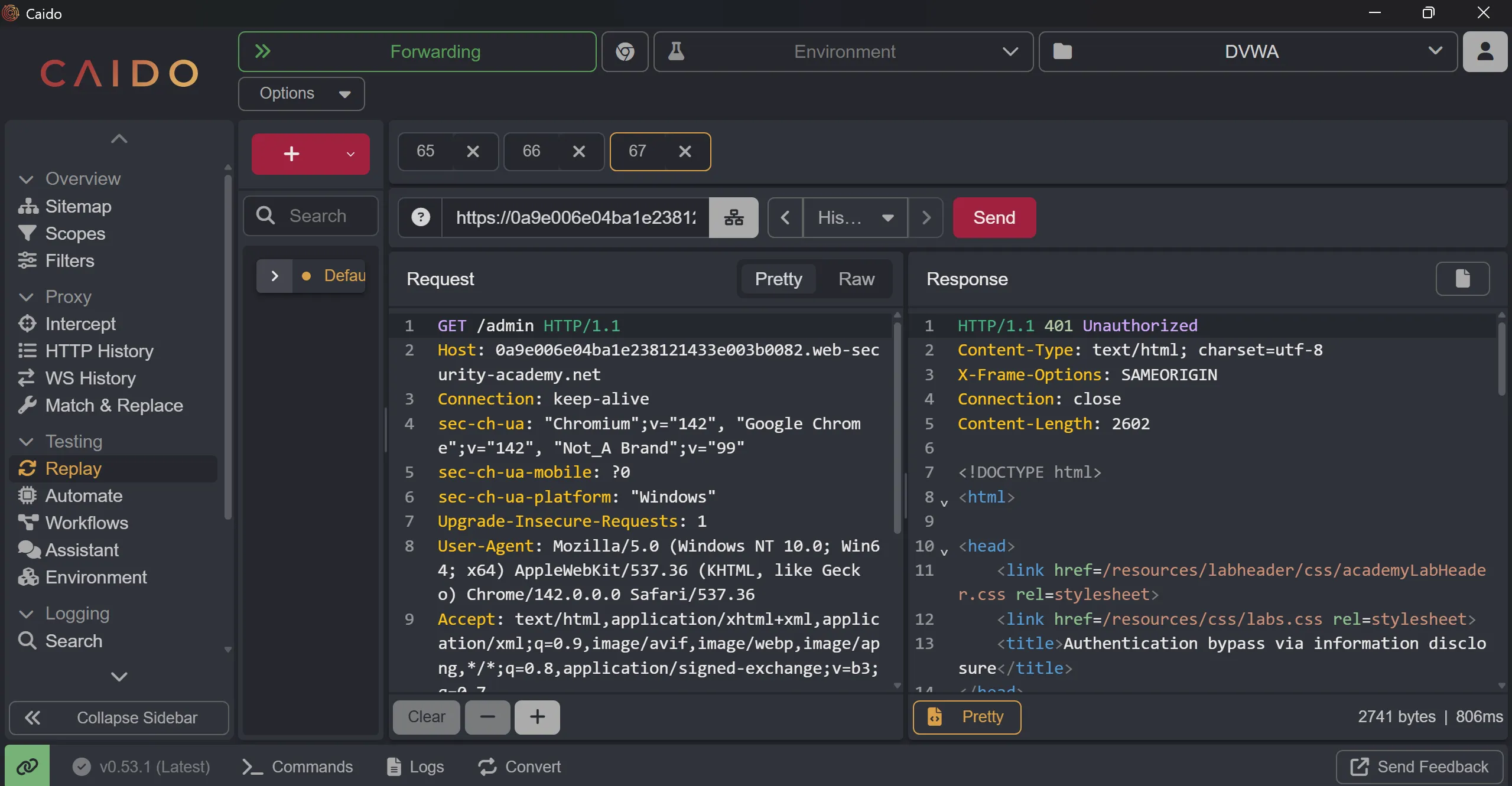Expand the Default collection chevron

[274, 276]
